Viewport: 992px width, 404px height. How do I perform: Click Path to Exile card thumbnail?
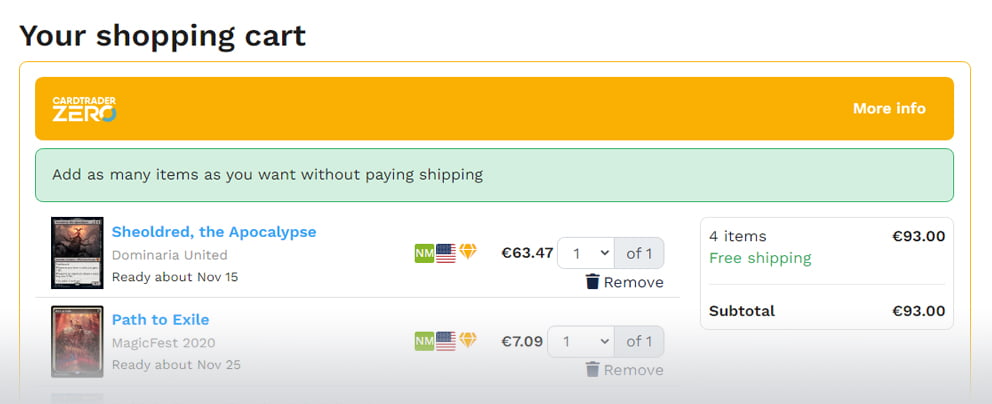click(77, 341)
